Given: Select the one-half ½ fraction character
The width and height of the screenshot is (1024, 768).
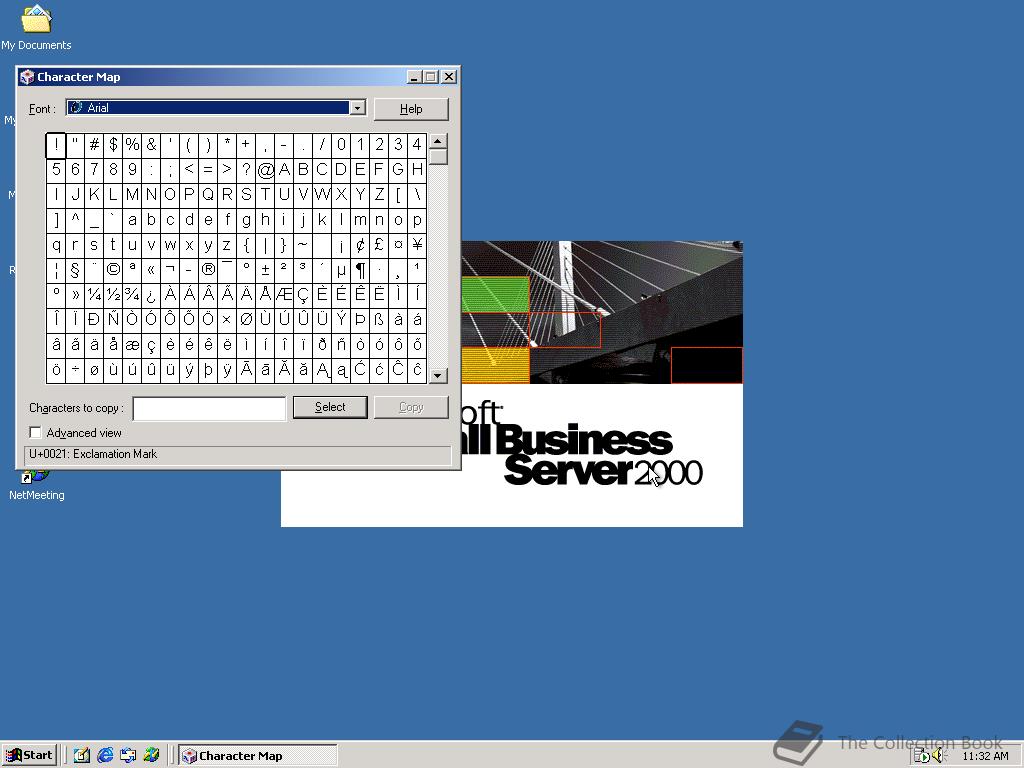Looking at the screenshot, I should 113,295.
